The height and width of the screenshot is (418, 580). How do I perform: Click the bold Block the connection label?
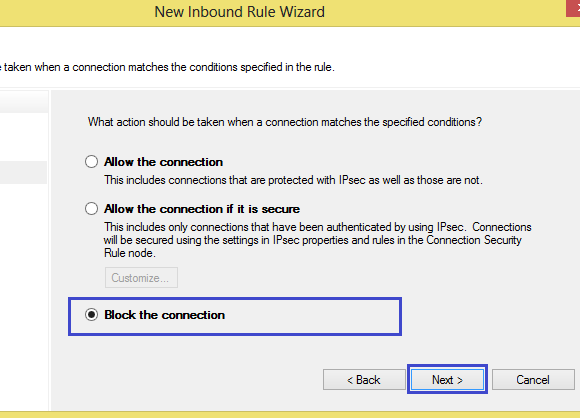(x=164, y=315)
